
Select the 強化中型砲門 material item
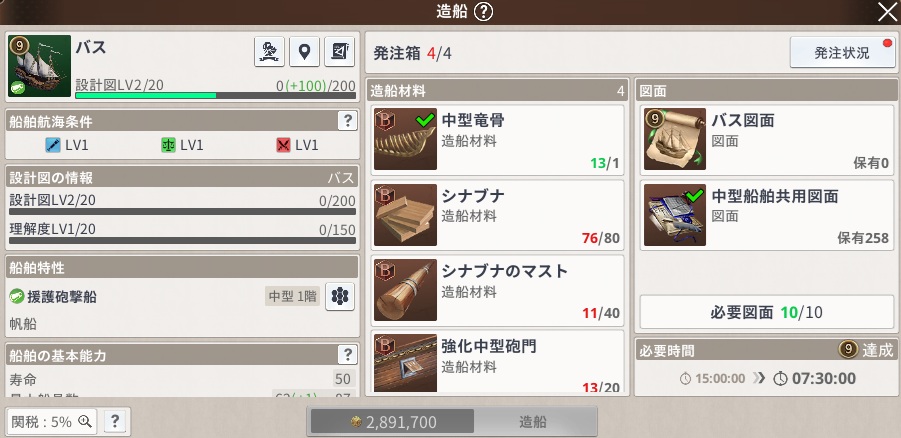point(497,362)
